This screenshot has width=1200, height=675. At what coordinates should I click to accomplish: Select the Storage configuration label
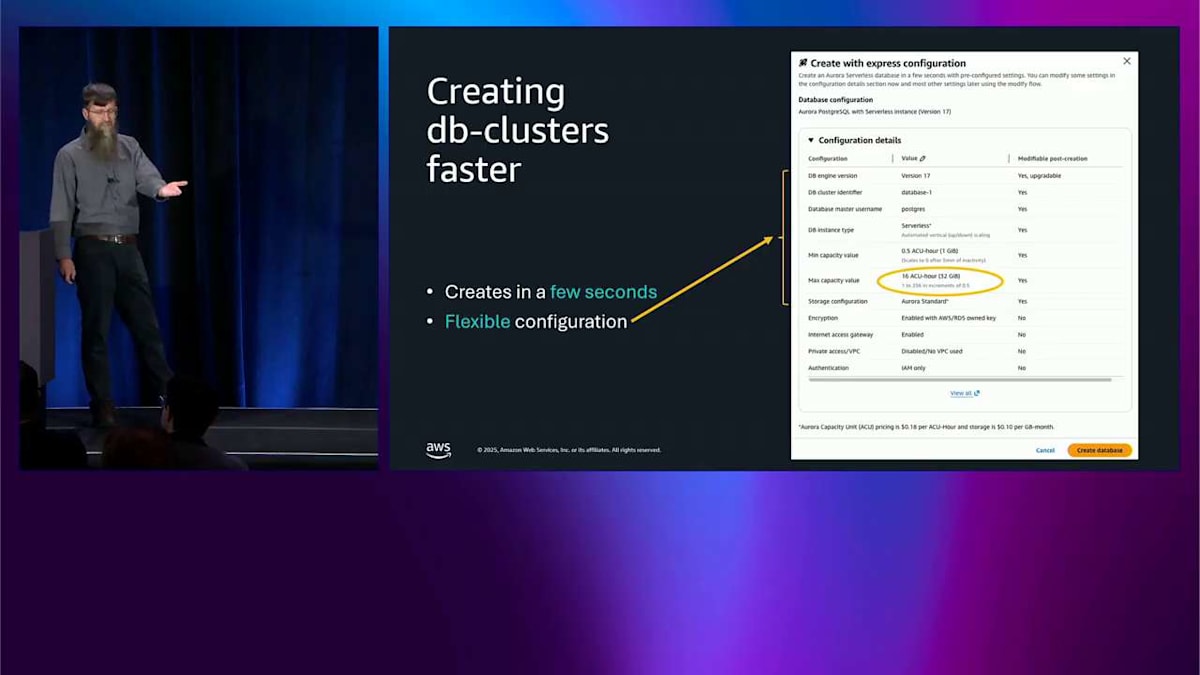pos(838,301)
